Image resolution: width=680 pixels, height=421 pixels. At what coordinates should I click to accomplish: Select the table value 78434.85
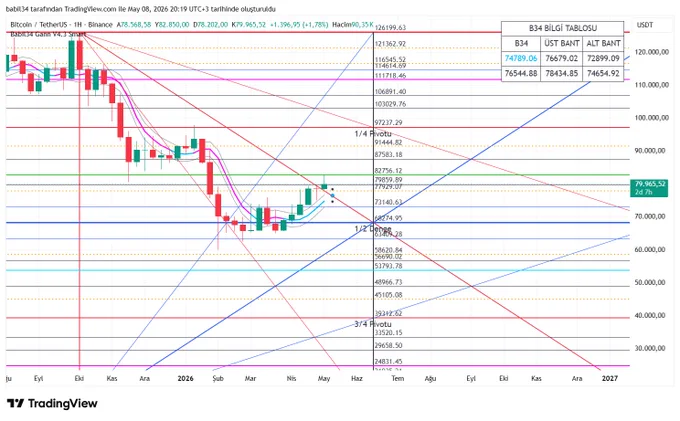tap(562, 73)
